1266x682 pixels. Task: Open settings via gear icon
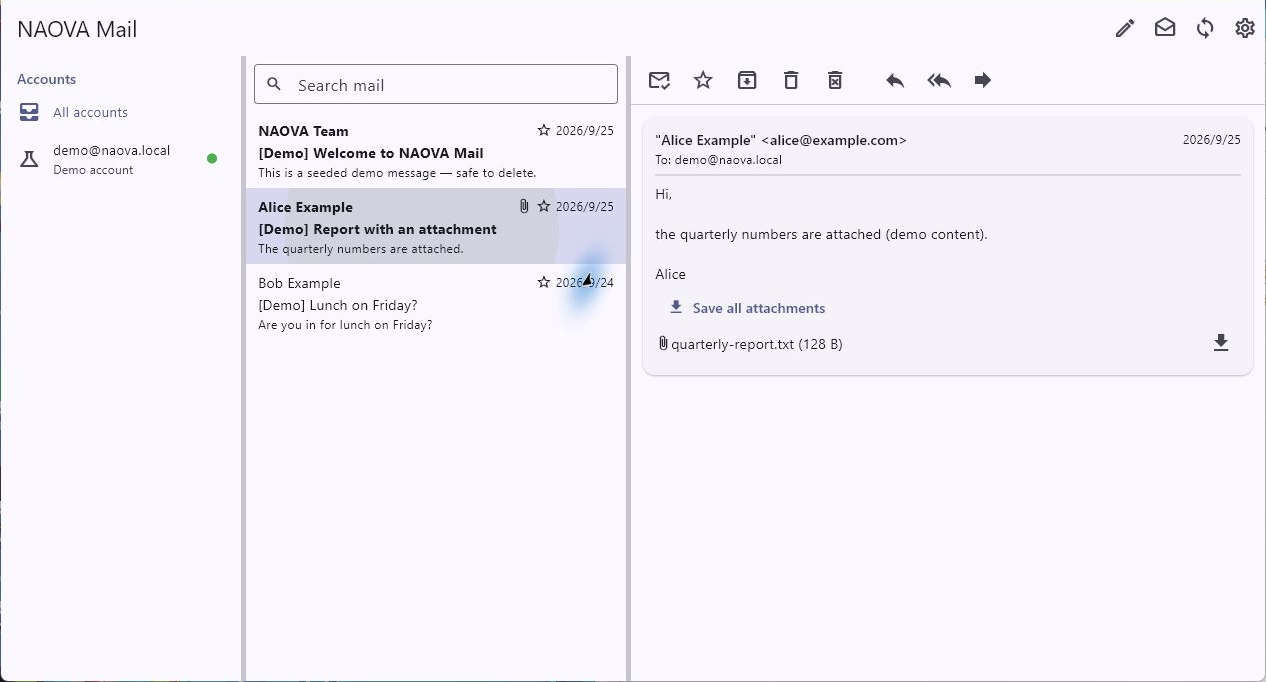(1245, 28)
